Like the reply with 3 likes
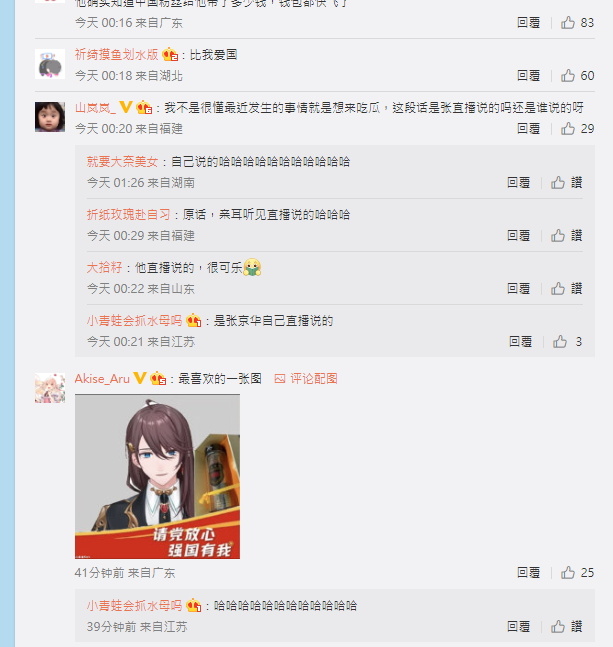The image size is (613, 647). 567,342
